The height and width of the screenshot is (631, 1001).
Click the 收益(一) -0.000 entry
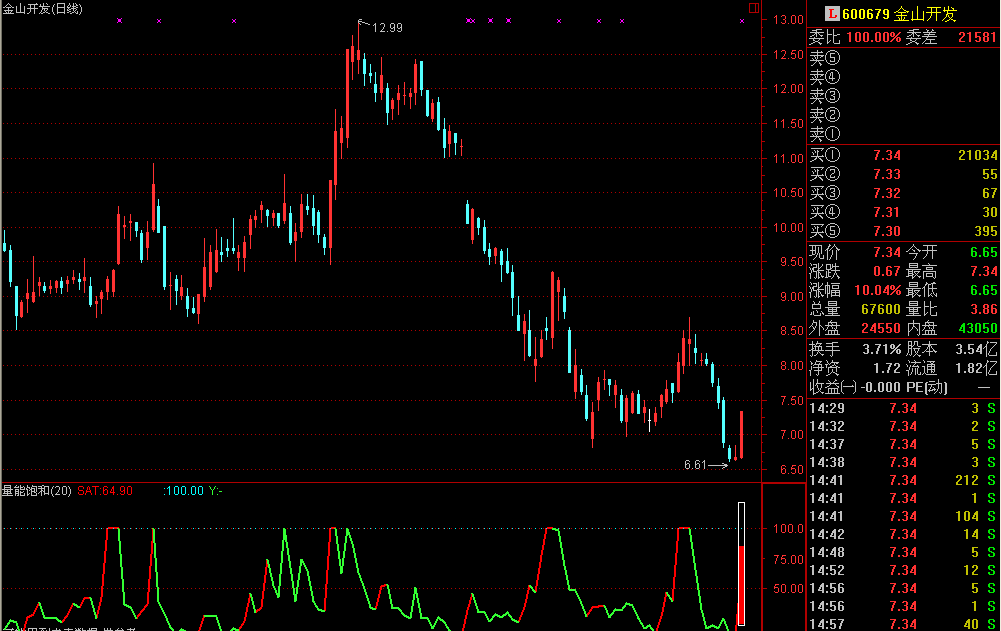(855, 387)
